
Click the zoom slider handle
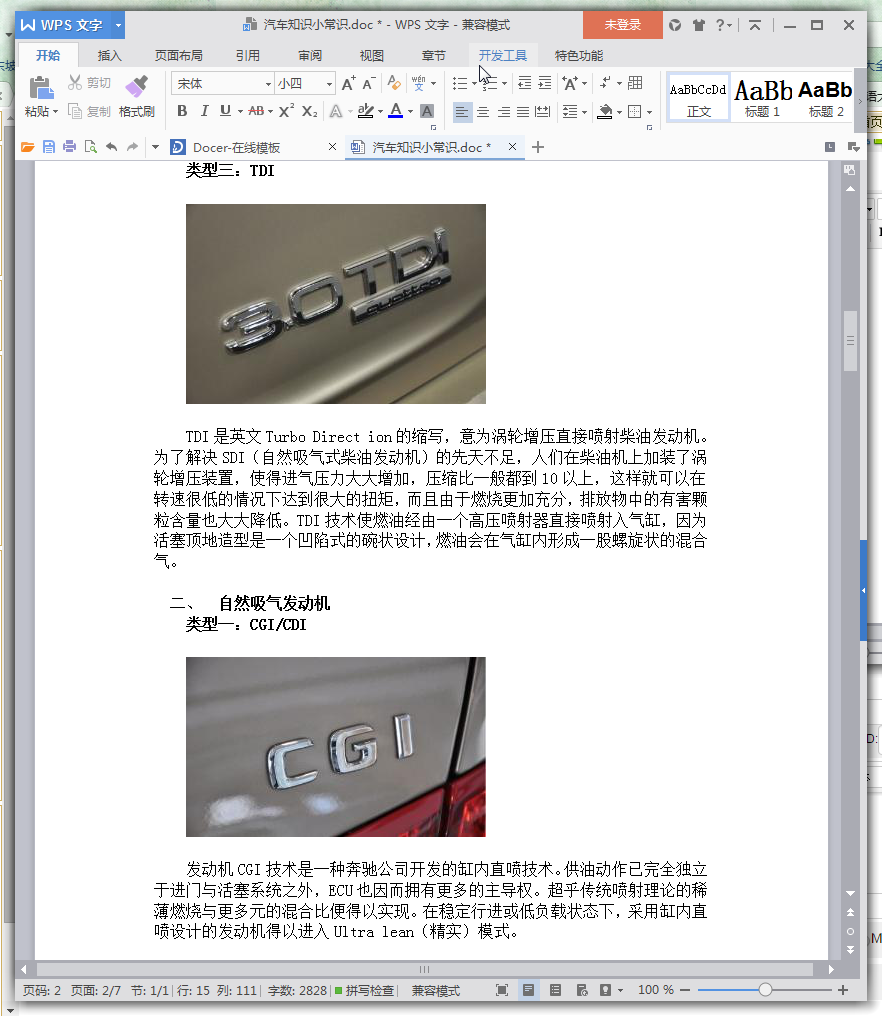point(765,989)
